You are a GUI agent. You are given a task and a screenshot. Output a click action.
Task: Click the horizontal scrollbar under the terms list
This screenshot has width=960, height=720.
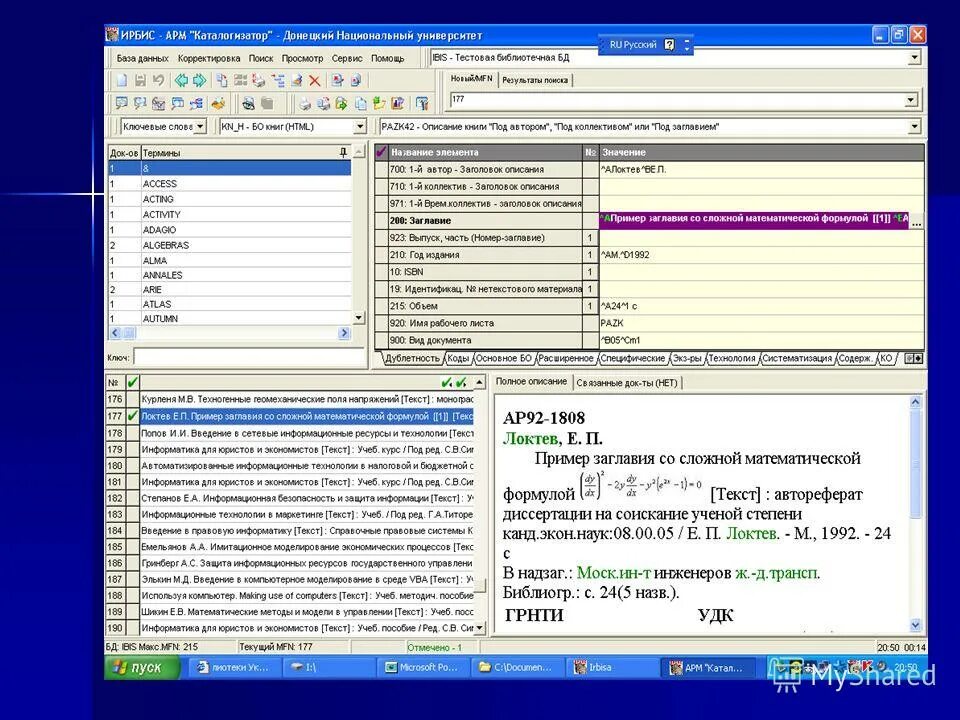230,333
